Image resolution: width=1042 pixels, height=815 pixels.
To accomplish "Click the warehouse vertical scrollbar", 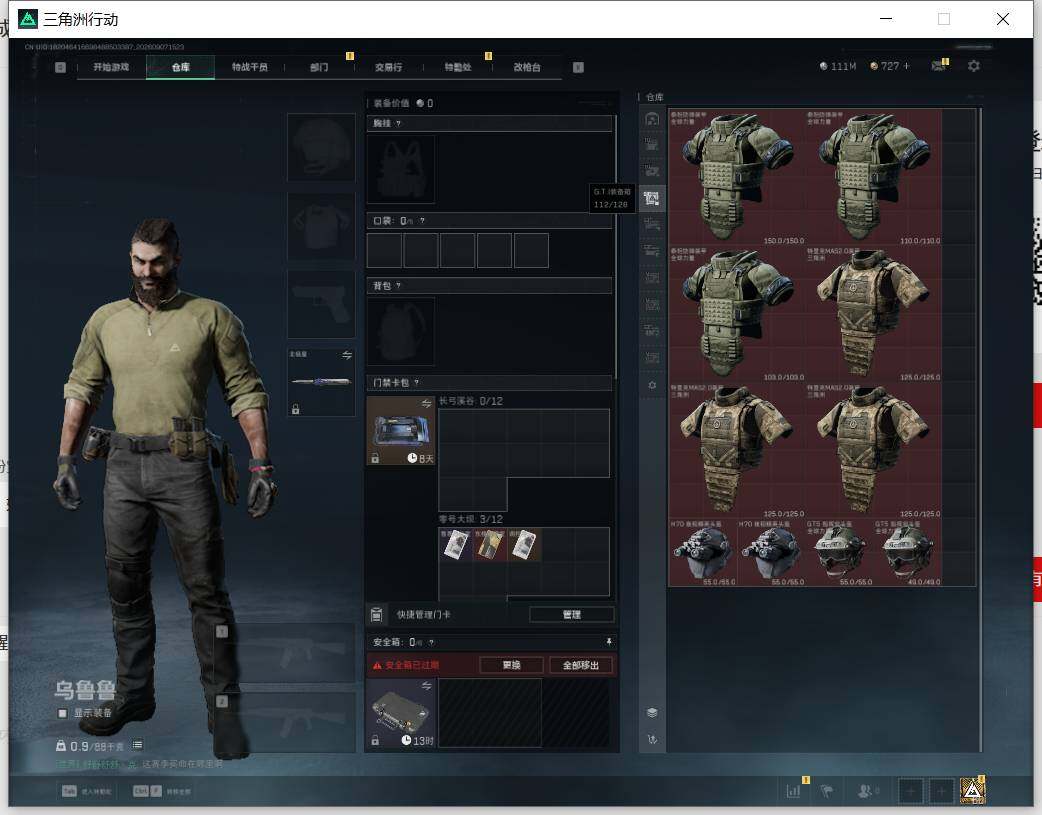I will [980, 429].
